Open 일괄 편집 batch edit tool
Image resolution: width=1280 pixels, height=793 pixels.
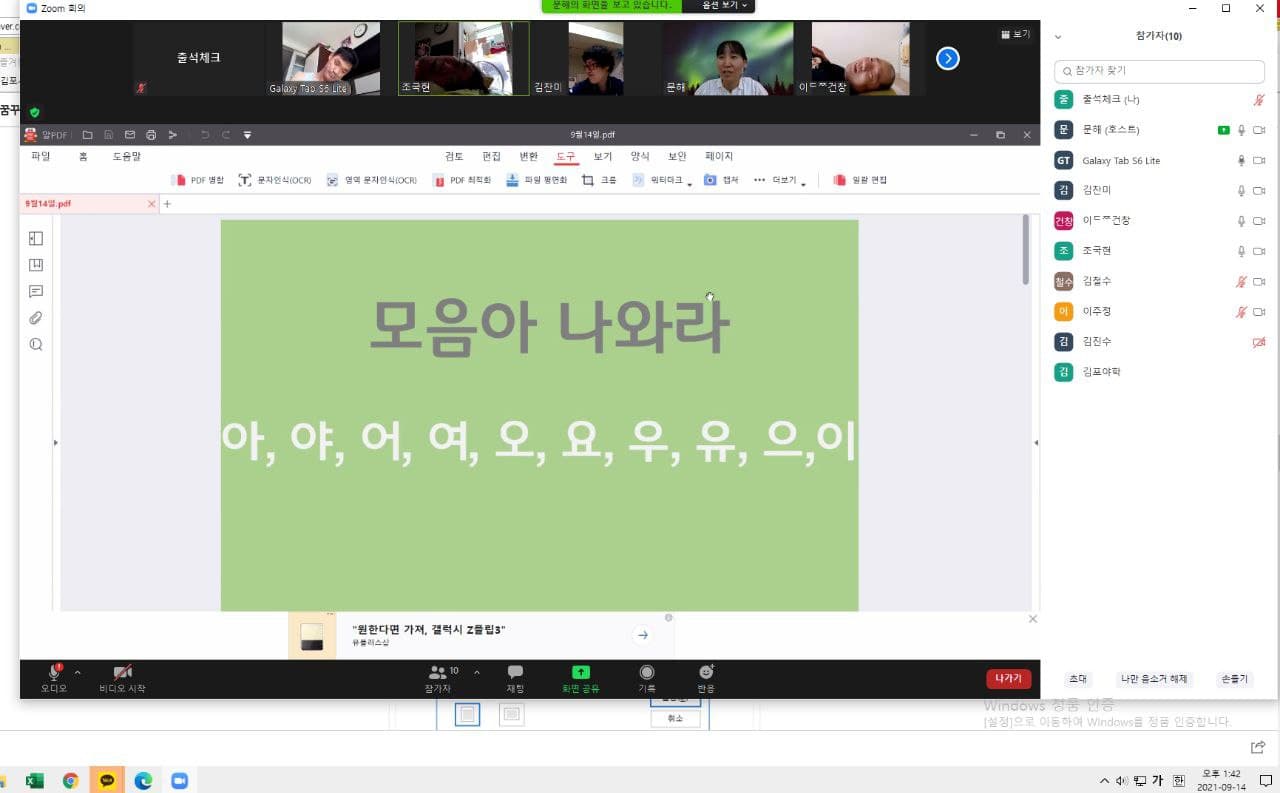[860, 180]
